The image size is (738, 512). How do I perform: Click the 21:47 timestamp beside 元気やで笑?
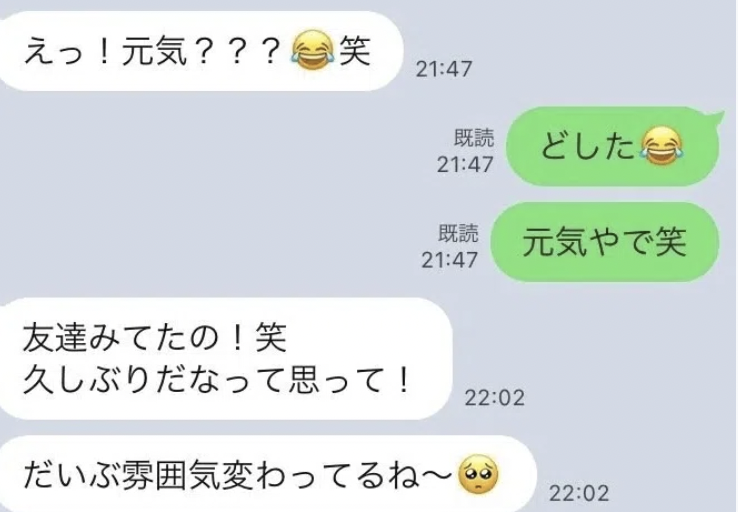pos(449,260)
